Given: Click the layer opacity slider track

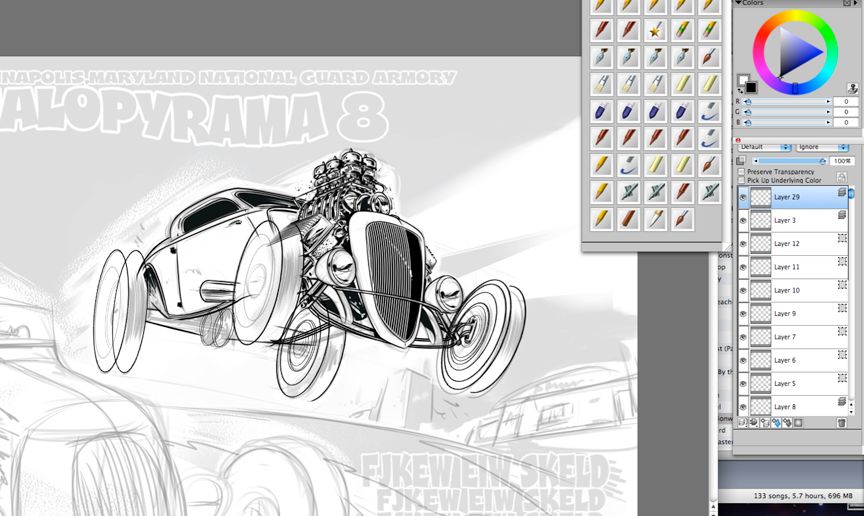Looking at the screenshot, I should 791,161.
